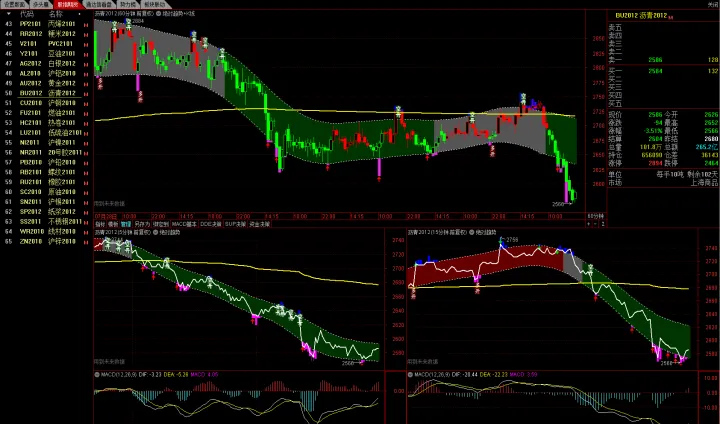
Task: Click the 关闭 button in the top right
Action: coord(712,4)
